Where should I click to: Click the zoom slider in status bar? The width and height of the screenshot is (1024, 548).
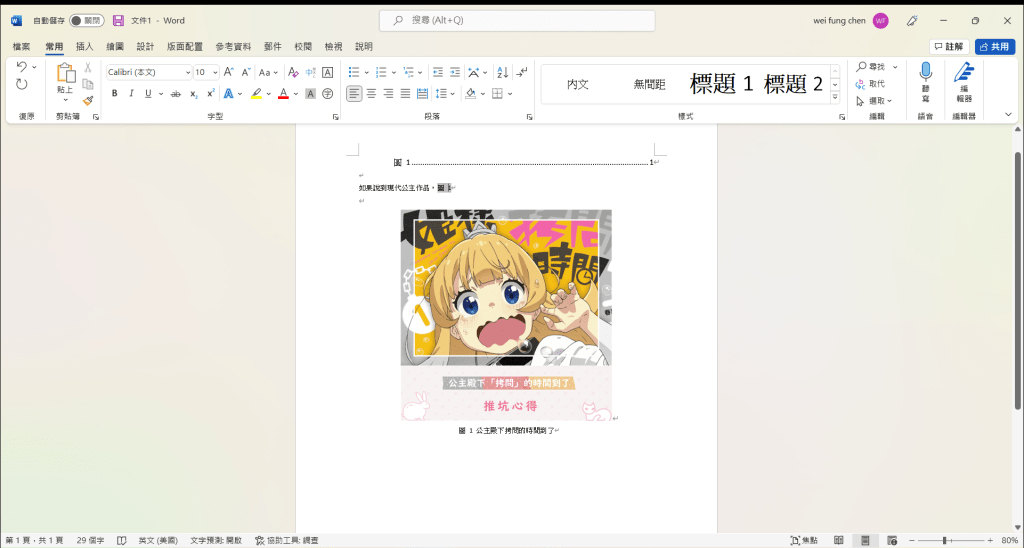[x=953, y=540]
